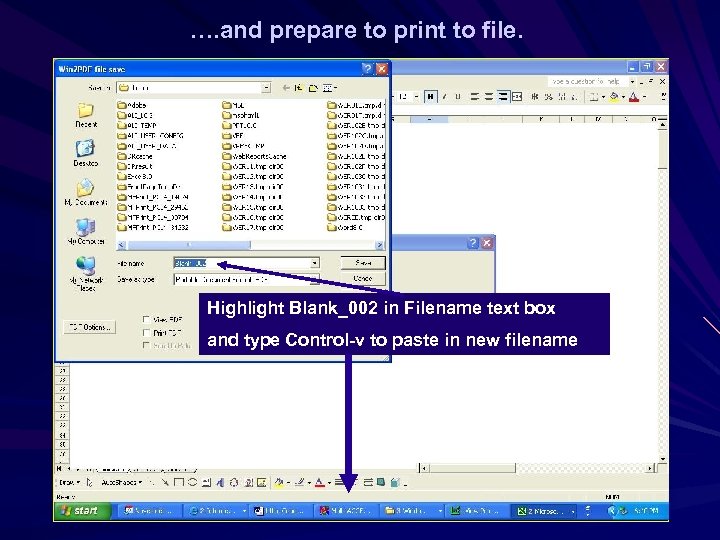Image resolution: width=720 pixels, height=540 pixels.
Task: Apply Currency style in Excel toolbar
Action: [x=534, y=96]
